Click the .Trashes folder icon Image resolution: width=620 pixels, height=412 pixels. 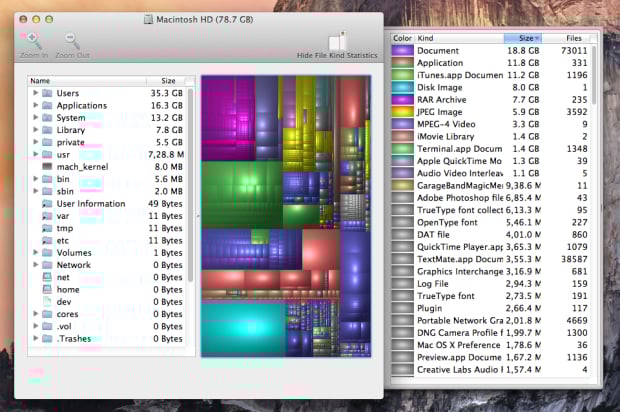click(48, 338)
